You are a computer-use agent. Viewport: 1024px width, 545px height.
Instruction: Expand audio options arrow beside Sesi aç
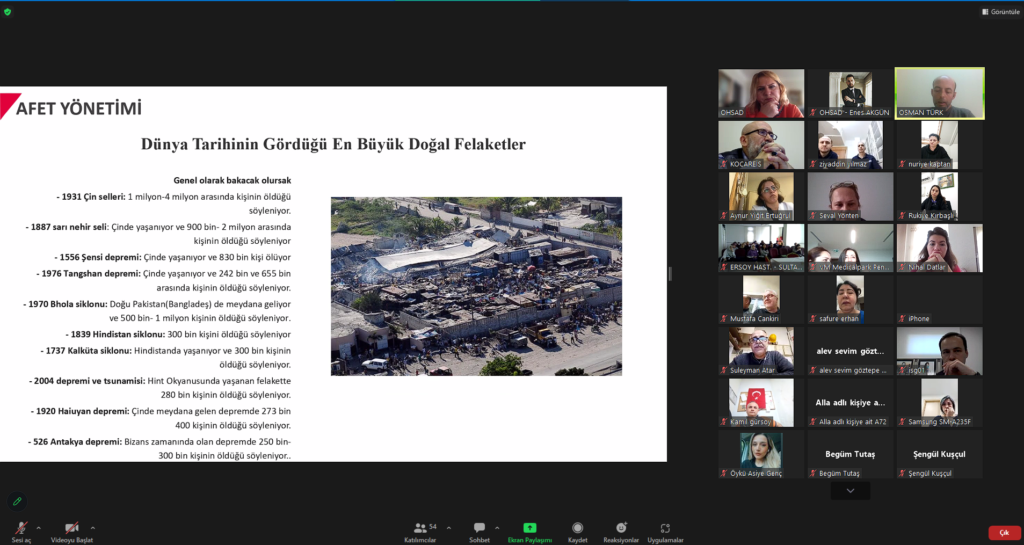pyautogui.click(x=39, y=527)
